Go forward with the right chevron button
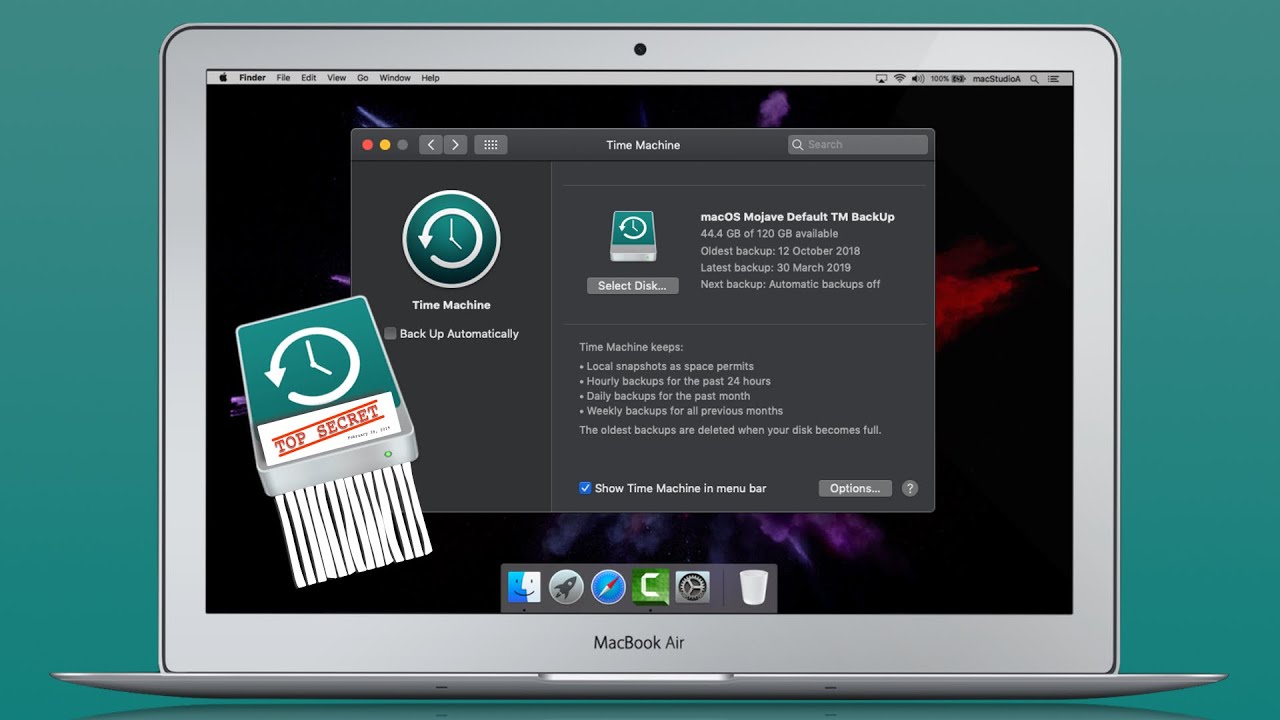The width and height of the screenshot is (1280, 720). [455, 145]
